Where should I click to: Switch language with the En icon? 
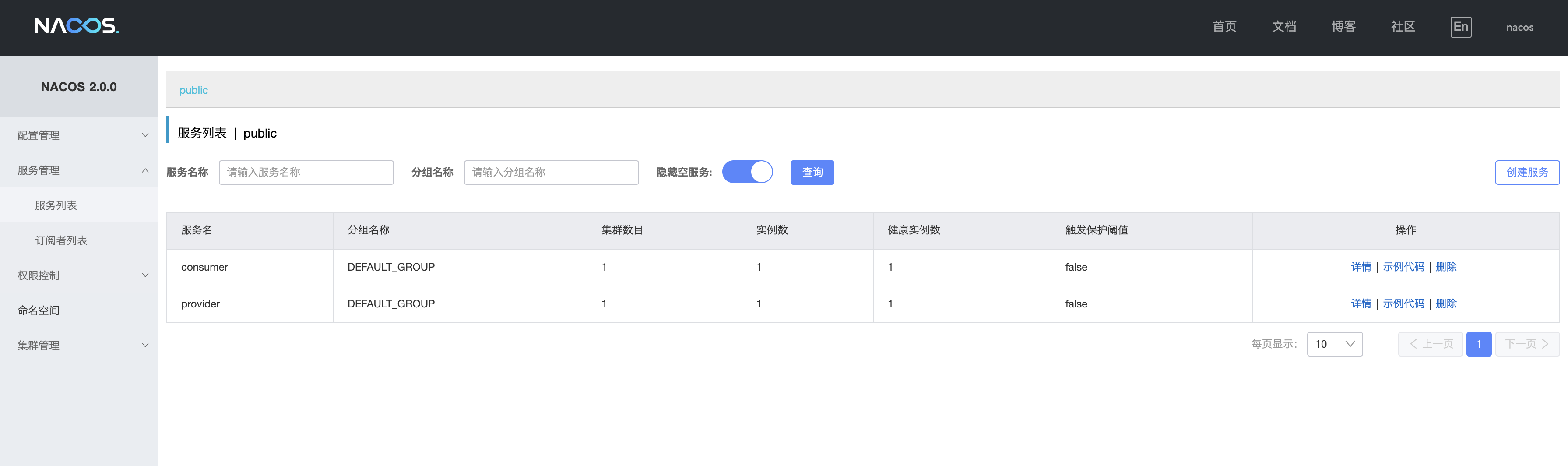1460,27
